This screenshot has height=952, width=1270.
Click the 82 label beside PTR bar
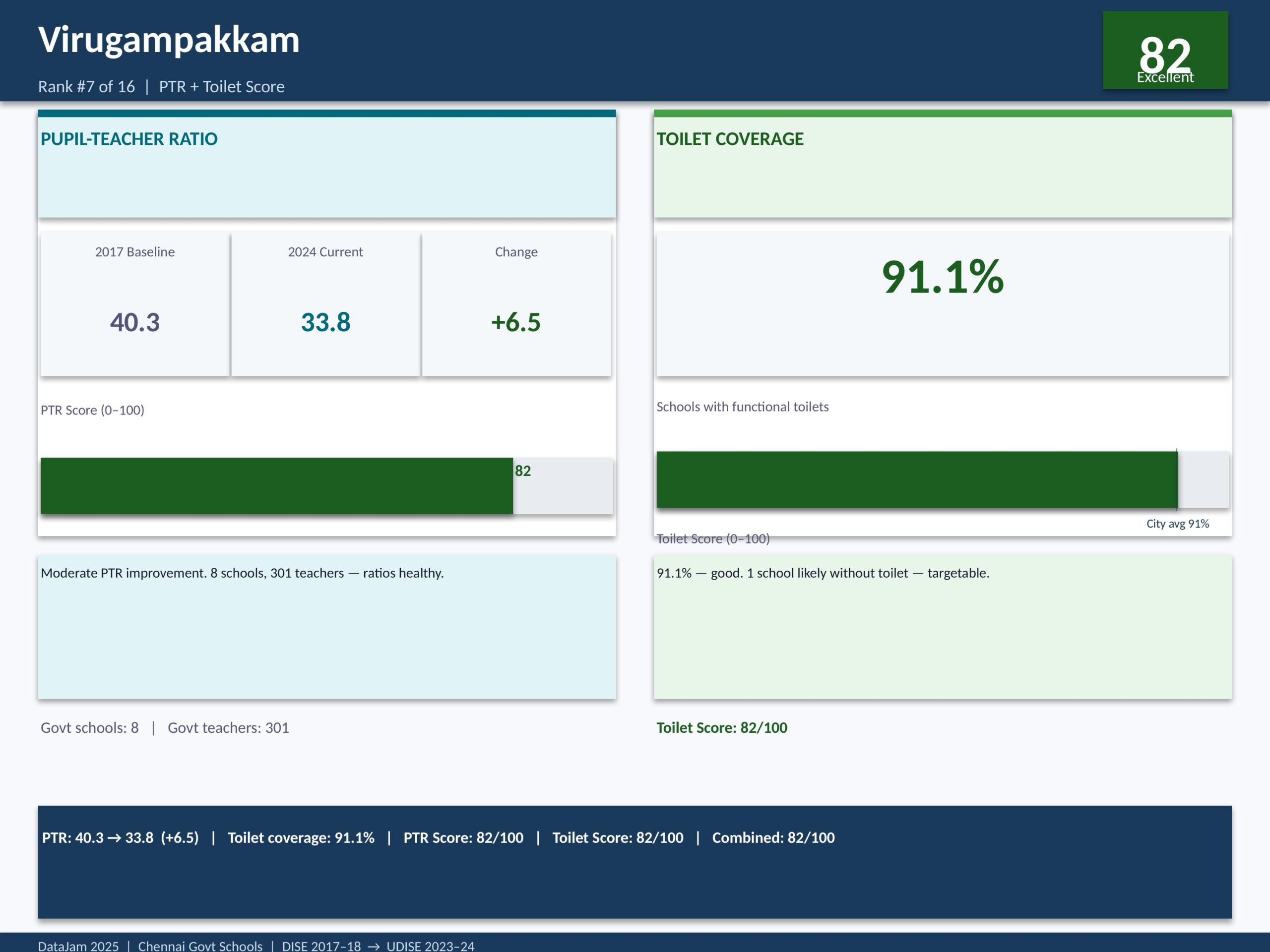pyautogui.click(x=522, y=471)
